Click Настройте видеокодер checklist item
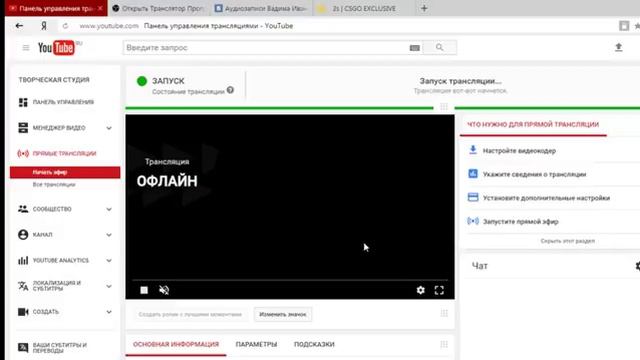The width and height of the screenshot is (640, 360). (x=519, y=151)
